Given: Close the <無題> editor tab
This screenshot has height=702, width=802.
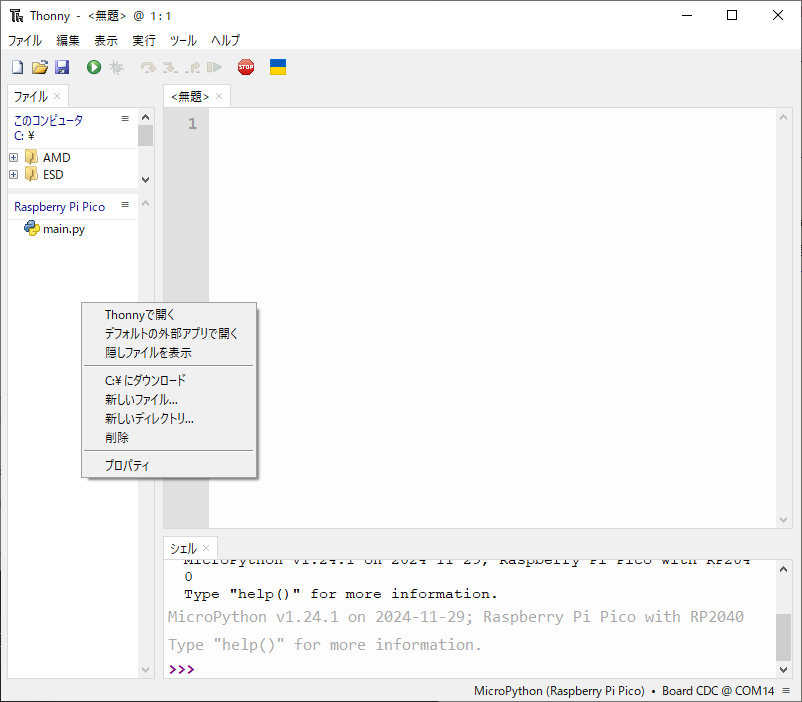Looking at the screenshot, I should pos(219,96).
